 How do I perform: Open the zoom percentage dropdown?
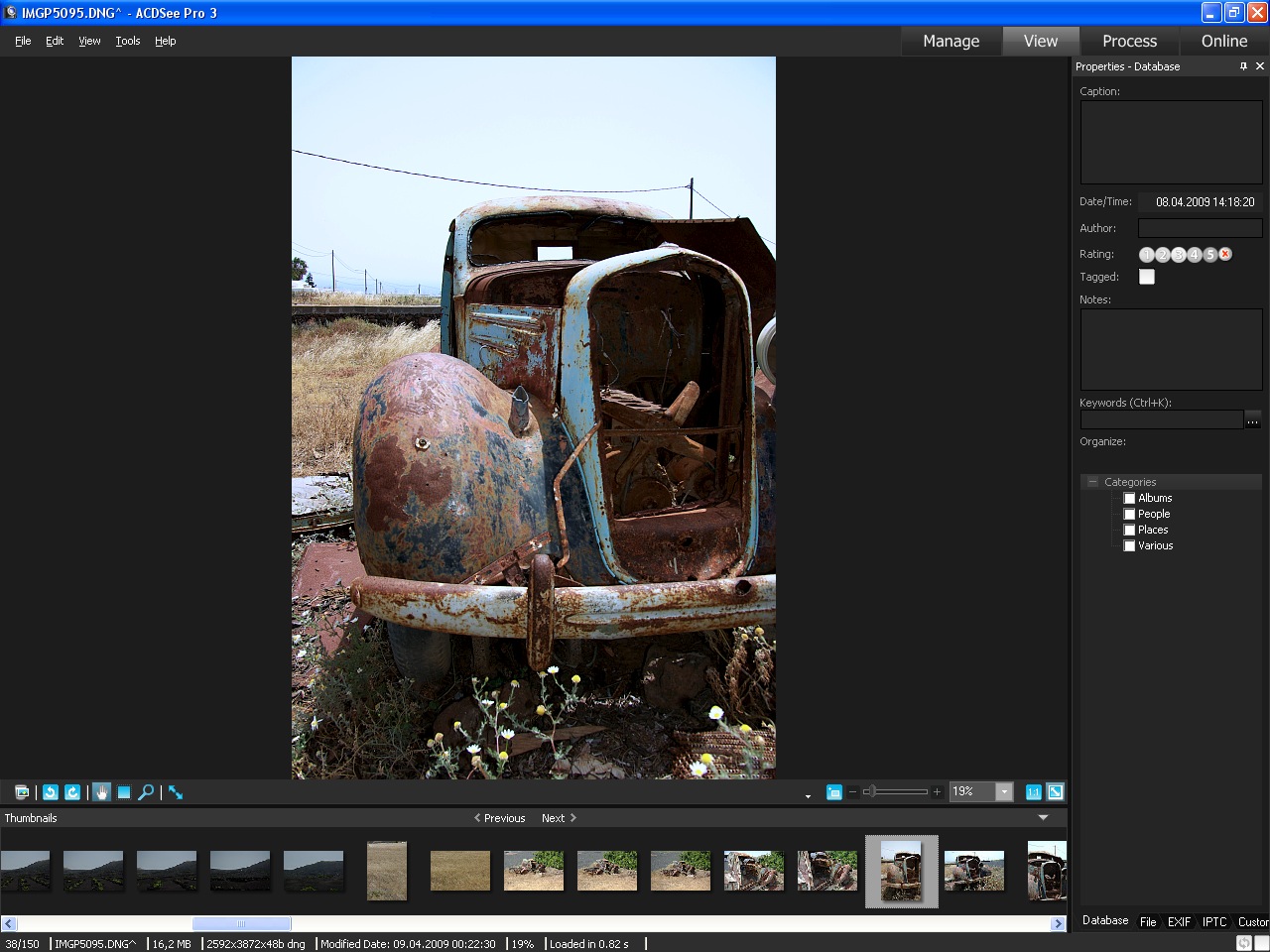pyautogui.click(x=1003, y=791)
